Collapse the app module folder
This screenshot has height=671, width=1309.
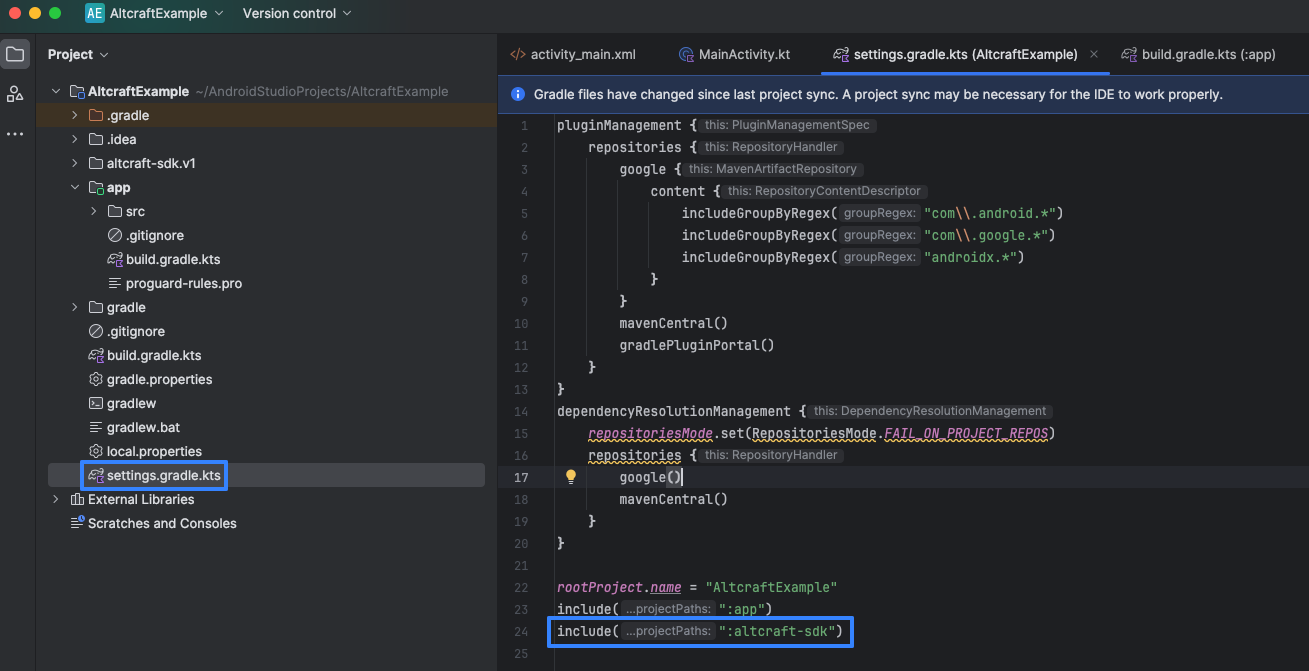75,187
